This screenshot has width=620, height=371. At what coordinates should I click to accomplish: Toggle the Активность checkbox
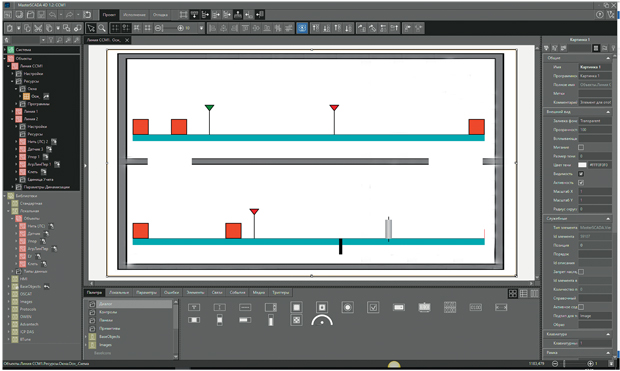(581, 182)
